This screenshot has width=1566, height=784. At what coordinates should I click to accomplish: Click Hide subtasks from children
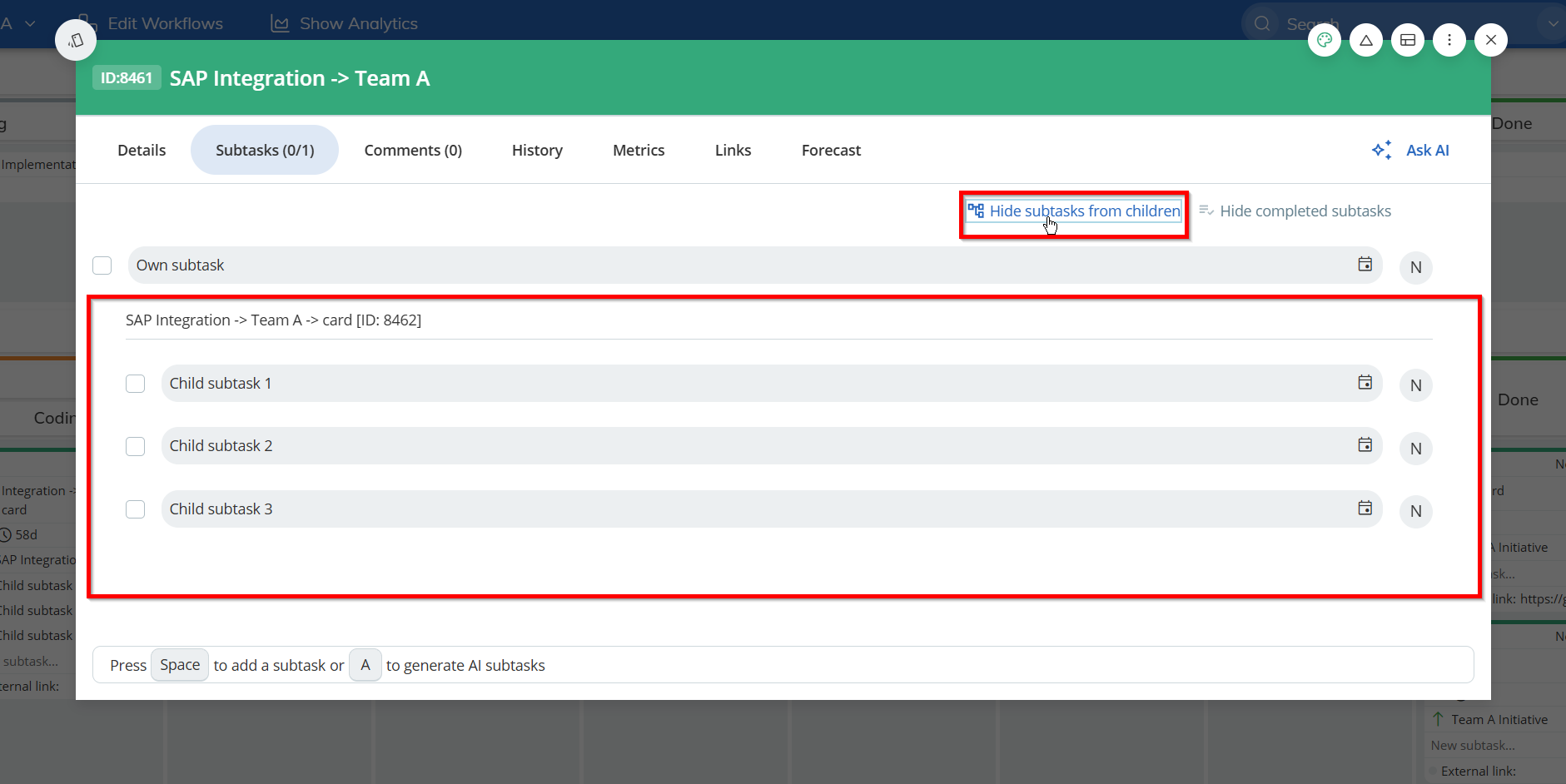tap(1074, 211)
